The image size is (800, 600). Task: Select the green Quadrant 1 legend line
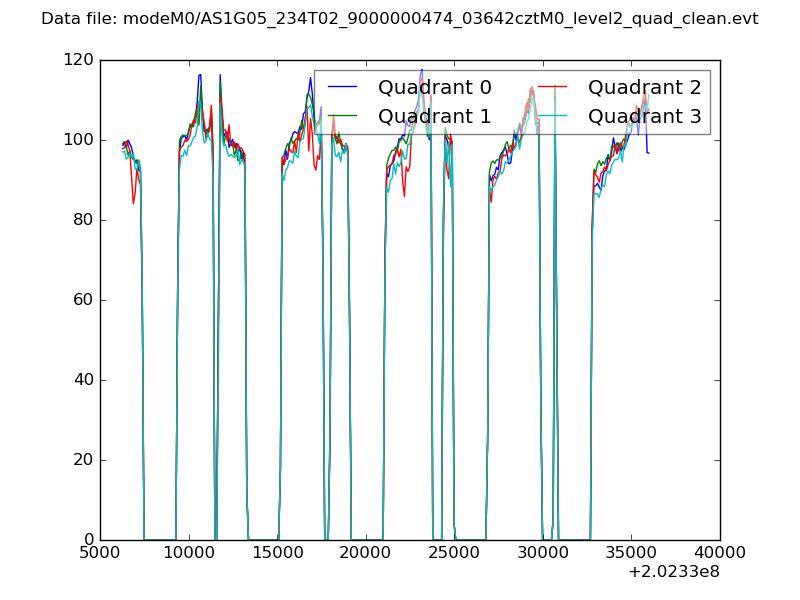point(343,116)
